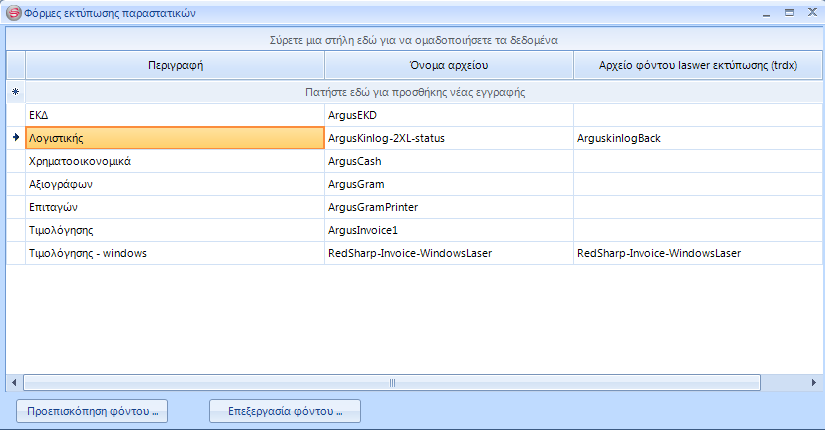Click the new-row asterisk indicator

[15, 92]
